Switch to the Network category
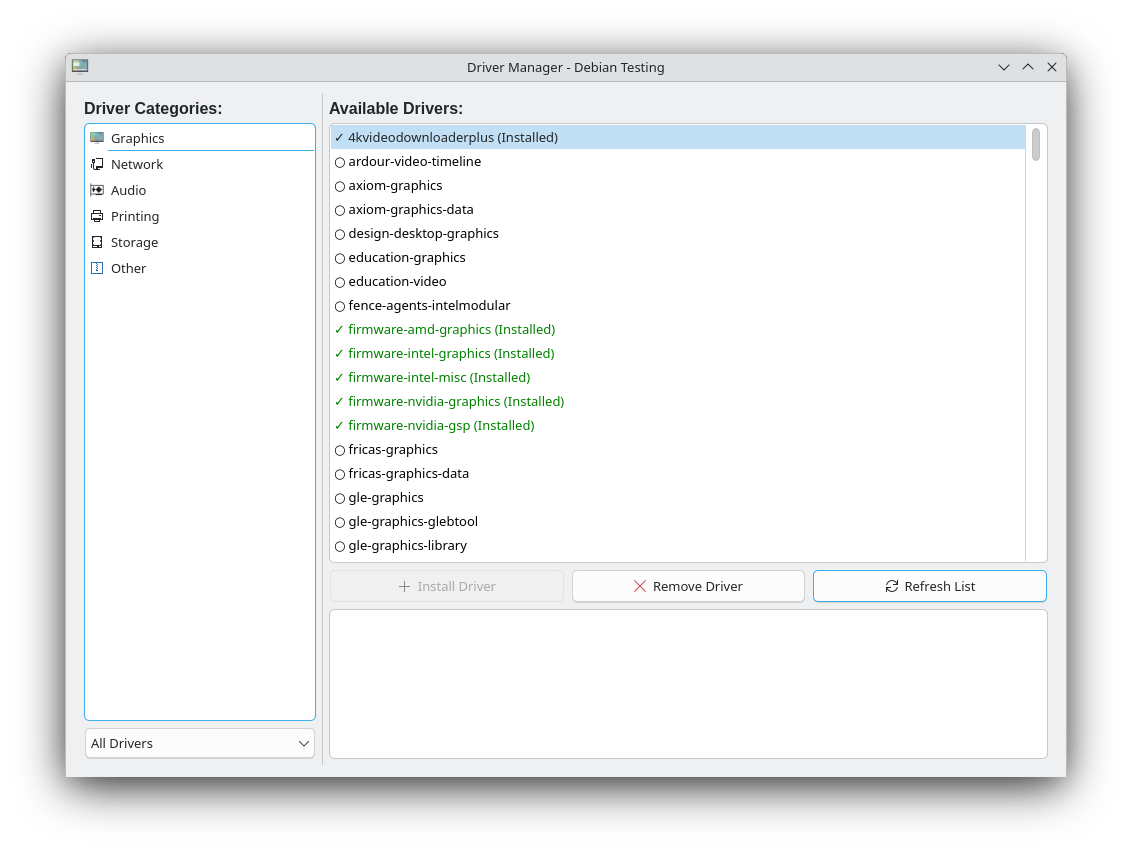The image size is (1132, 854). (200, 164)
